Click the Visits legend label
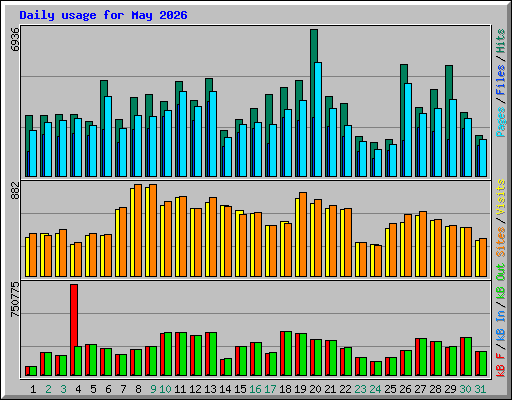Viewport: 512px width, 400px height. coord(501,197)
